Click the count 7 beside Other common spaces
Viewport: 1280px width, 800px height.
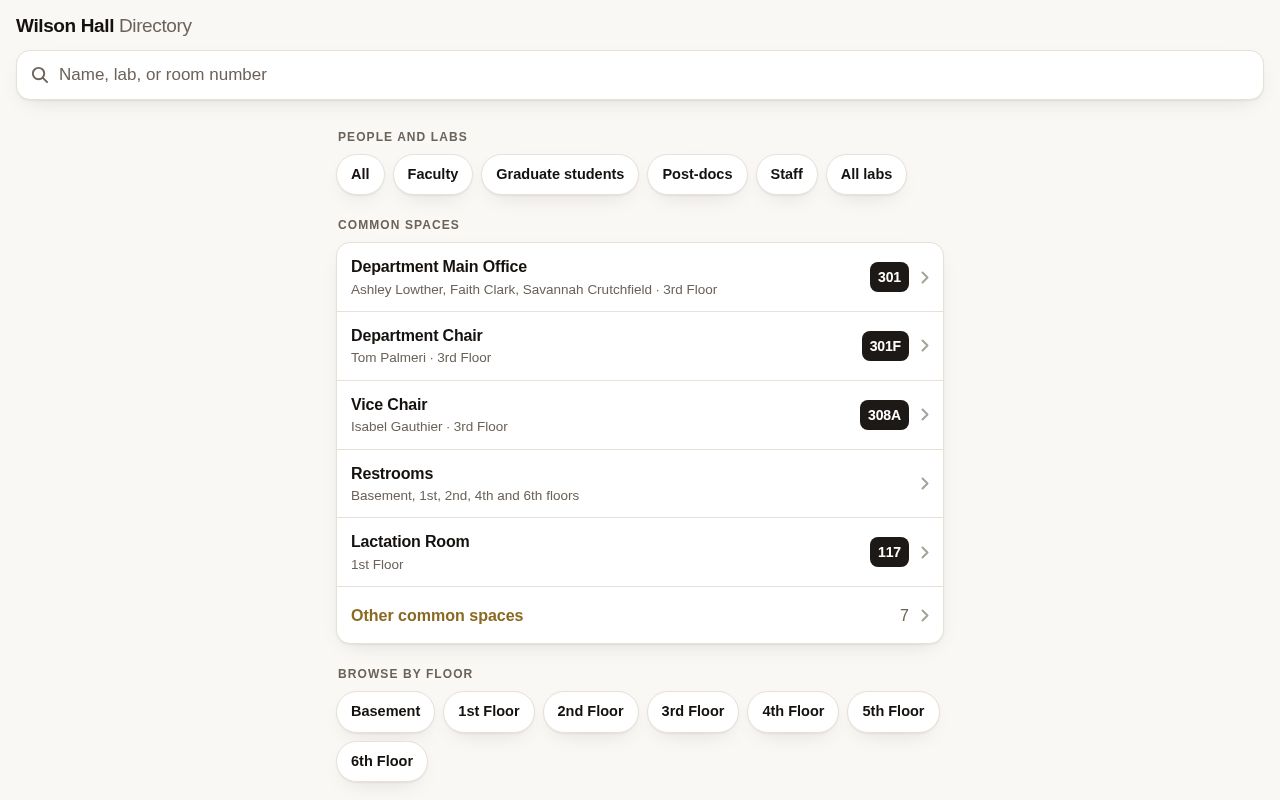(x=904, y=616)
